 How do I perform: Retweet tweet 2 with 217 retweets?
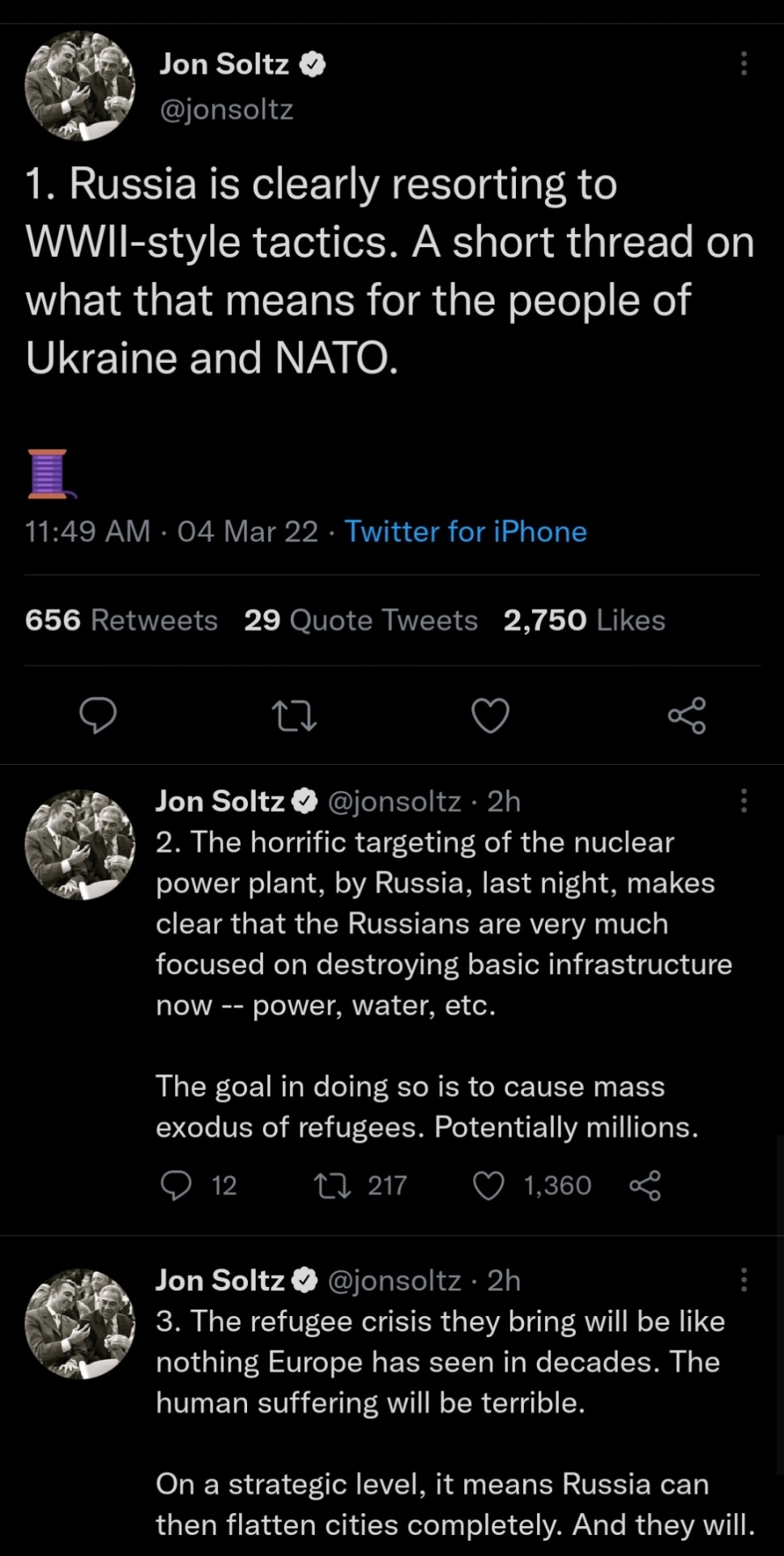332,1186
